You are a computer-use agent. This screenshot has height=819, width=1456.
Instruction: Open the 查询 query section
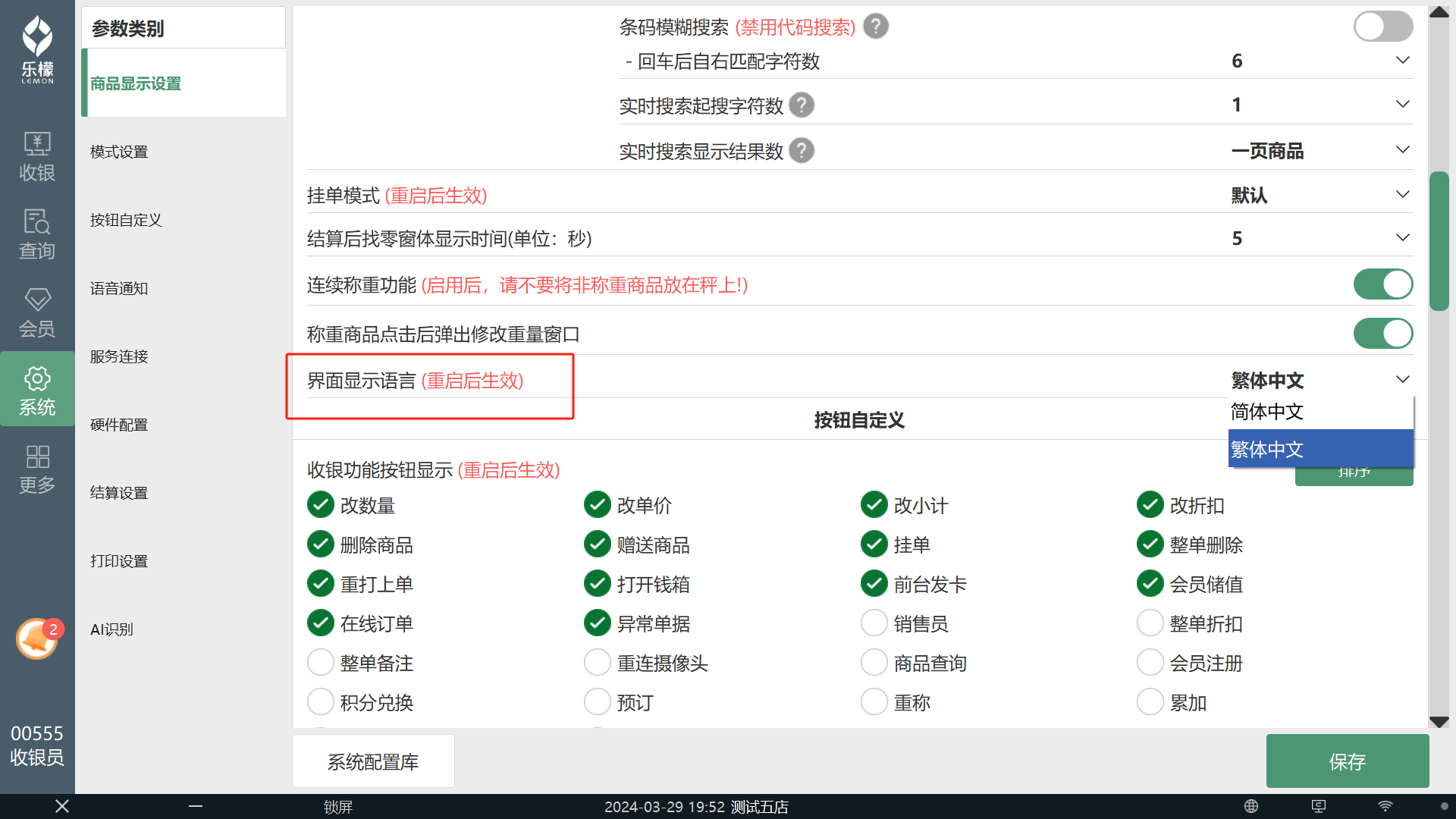click(37, 234)
